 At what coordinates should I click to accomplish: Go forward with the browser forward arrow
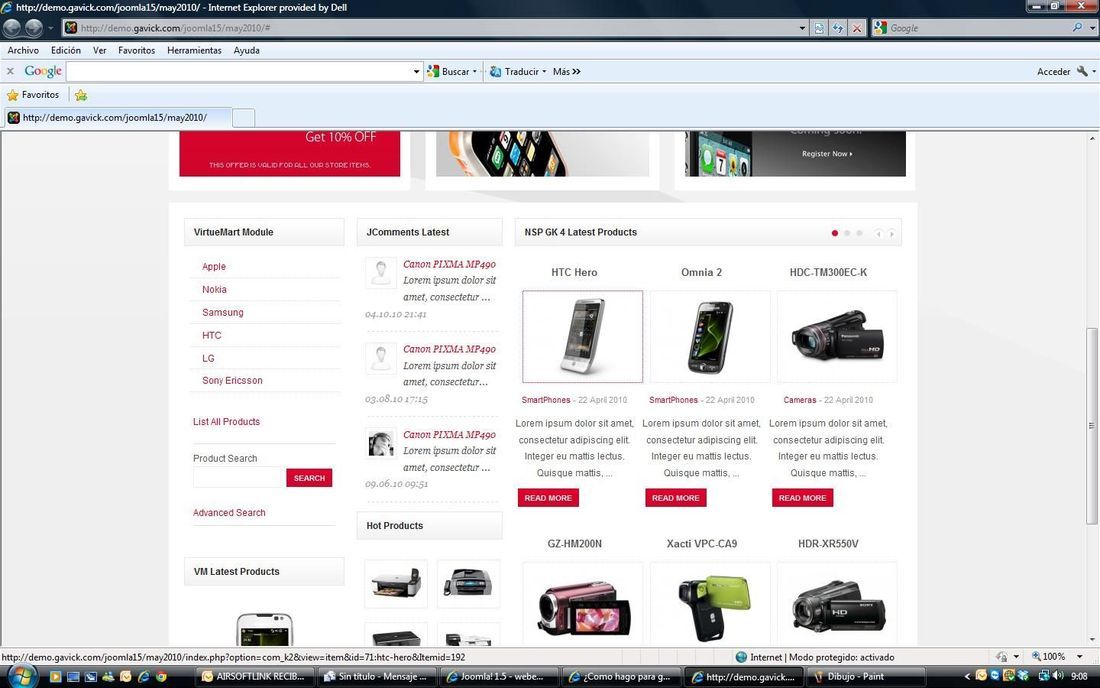pos(34,28)
